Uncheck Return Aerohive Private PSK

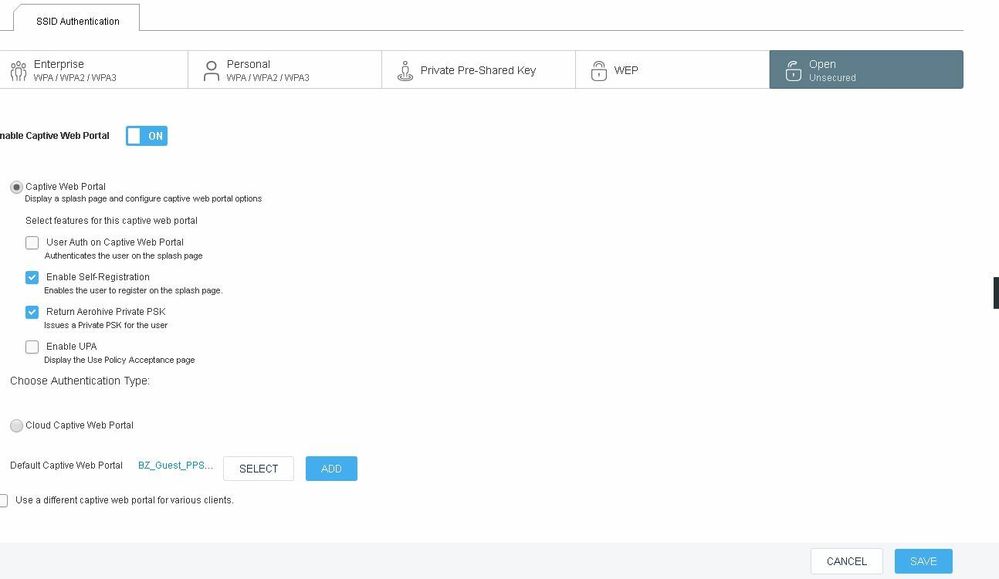[32, 312]
